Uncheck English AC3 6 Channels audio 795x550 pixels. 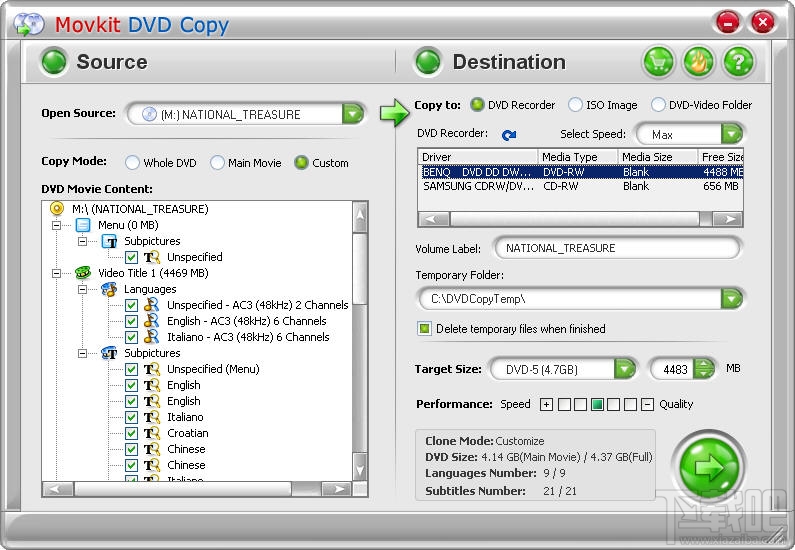[x=131, y=321]
